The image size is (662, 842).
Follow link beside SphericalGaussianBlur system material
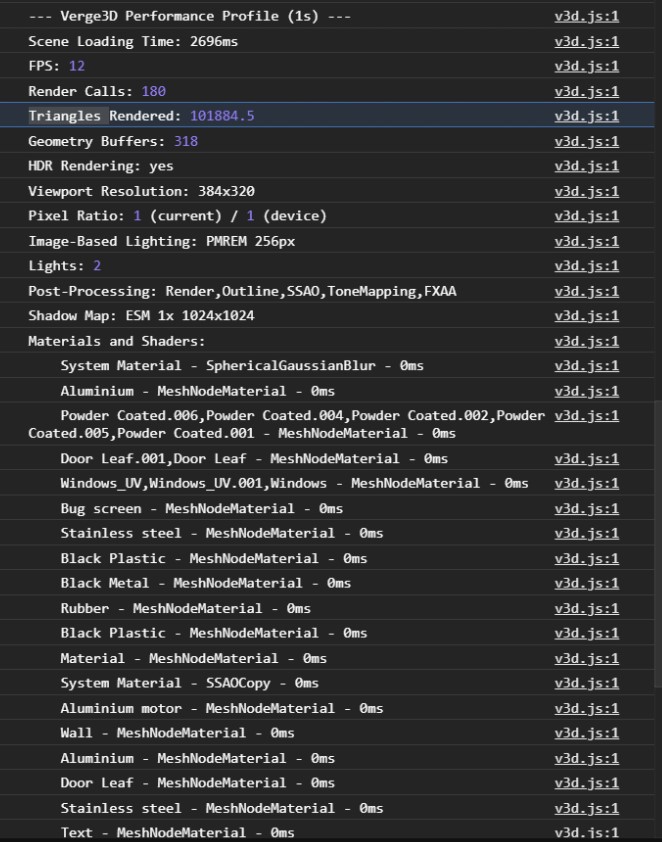[586, 366]
